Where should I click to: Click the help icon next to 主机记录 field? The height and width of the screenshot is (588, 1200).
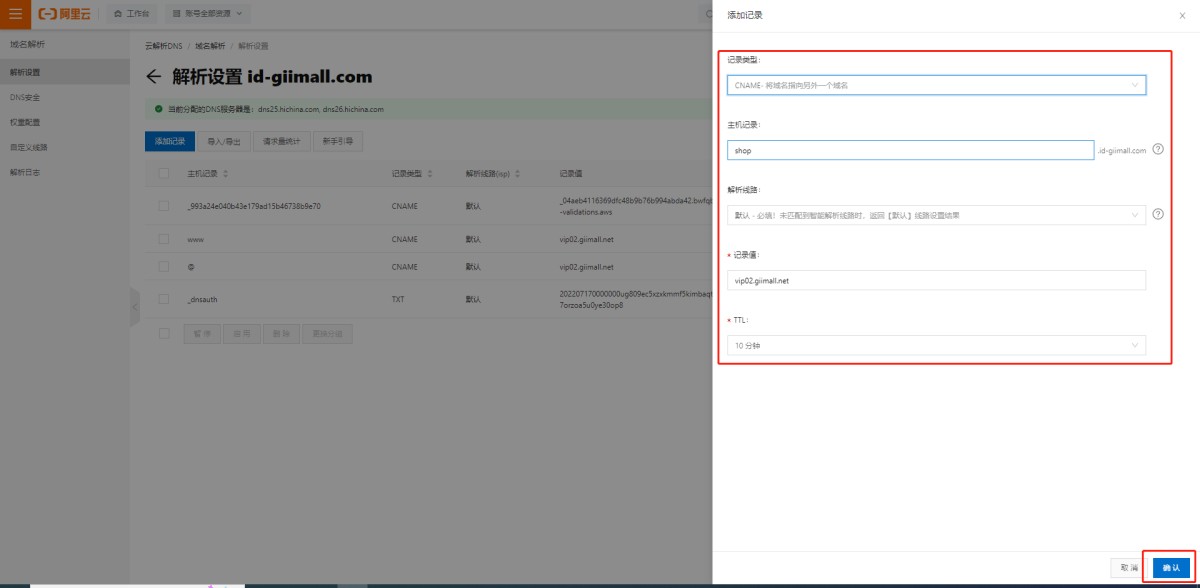pyautogui.click(x=1158, y=150)
